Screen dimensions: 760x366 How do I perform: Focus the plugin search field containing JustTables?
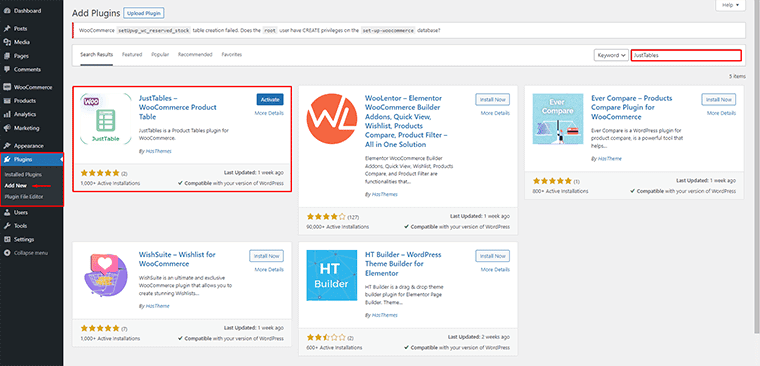[x=686, y=55]
